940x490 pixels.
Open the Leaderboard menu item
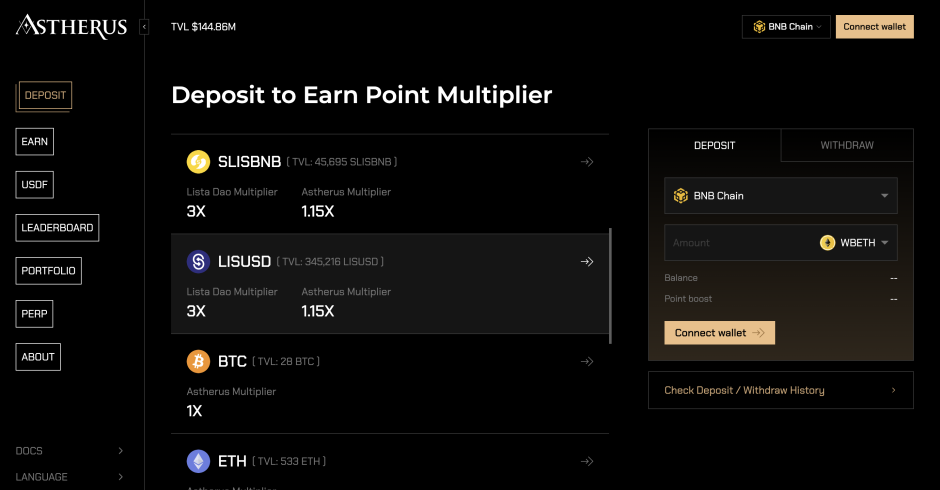[x=57, y=228]
